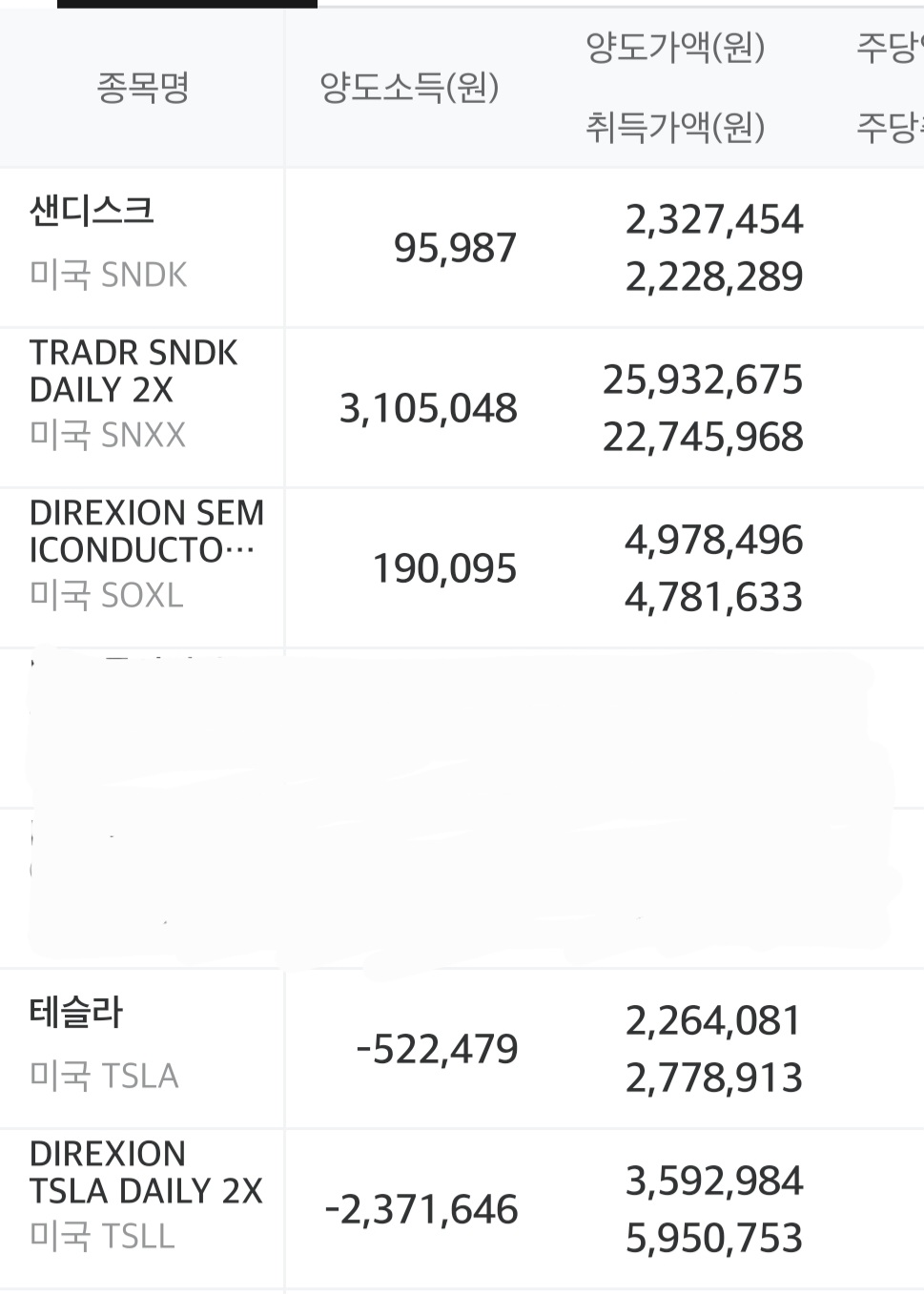Select the 종목명 column header

pos(143,88)
